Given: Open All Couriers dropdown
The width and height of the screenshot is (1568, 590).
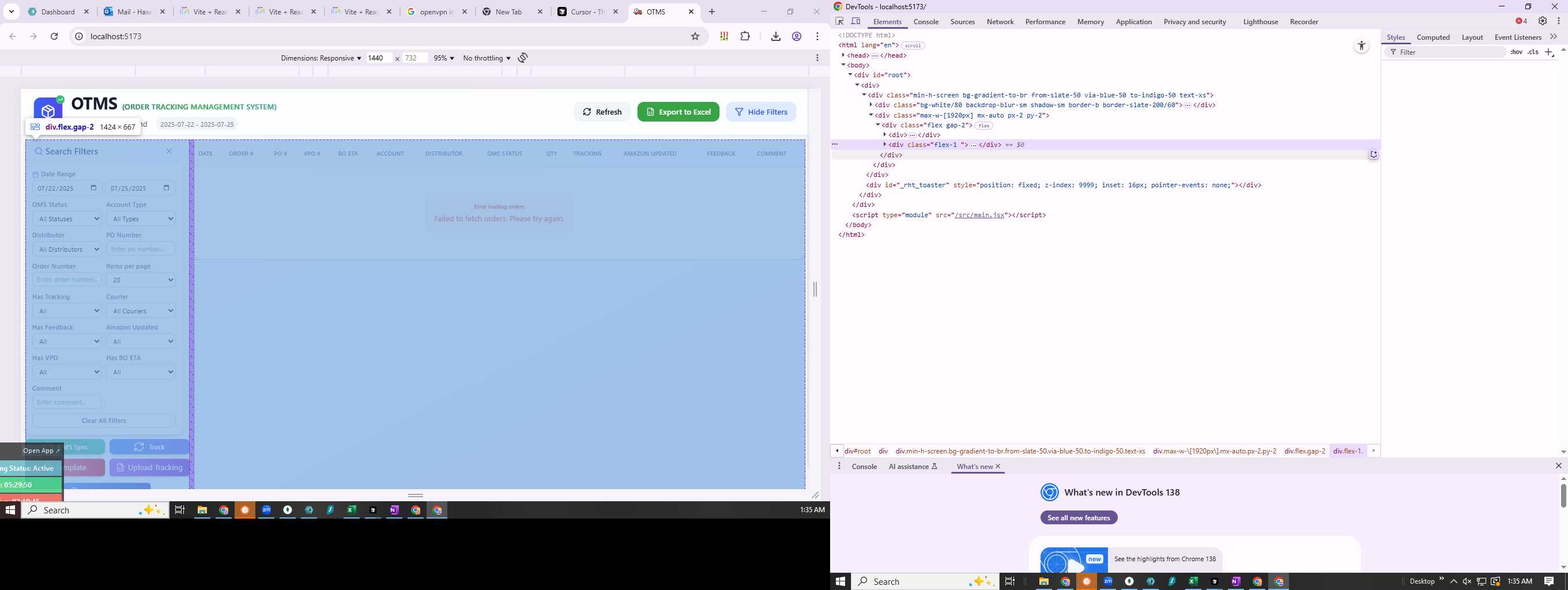Looking at the screenshot, I should pyautogui.click(x=141, y=311).
